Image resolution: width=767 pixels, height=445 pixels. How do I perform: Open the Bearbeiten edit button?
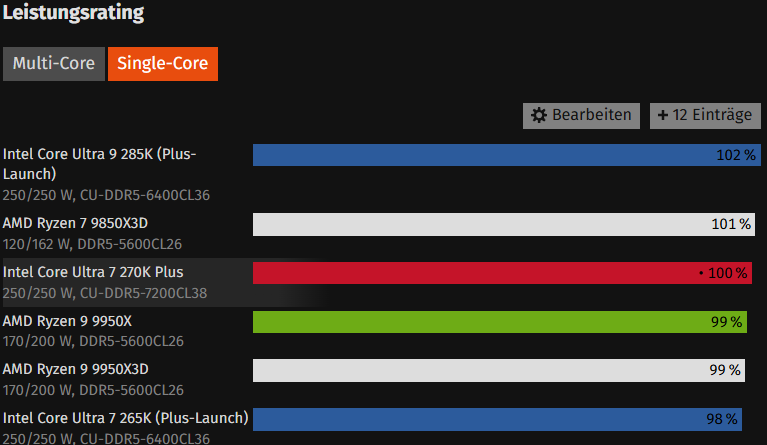point(581,115)
